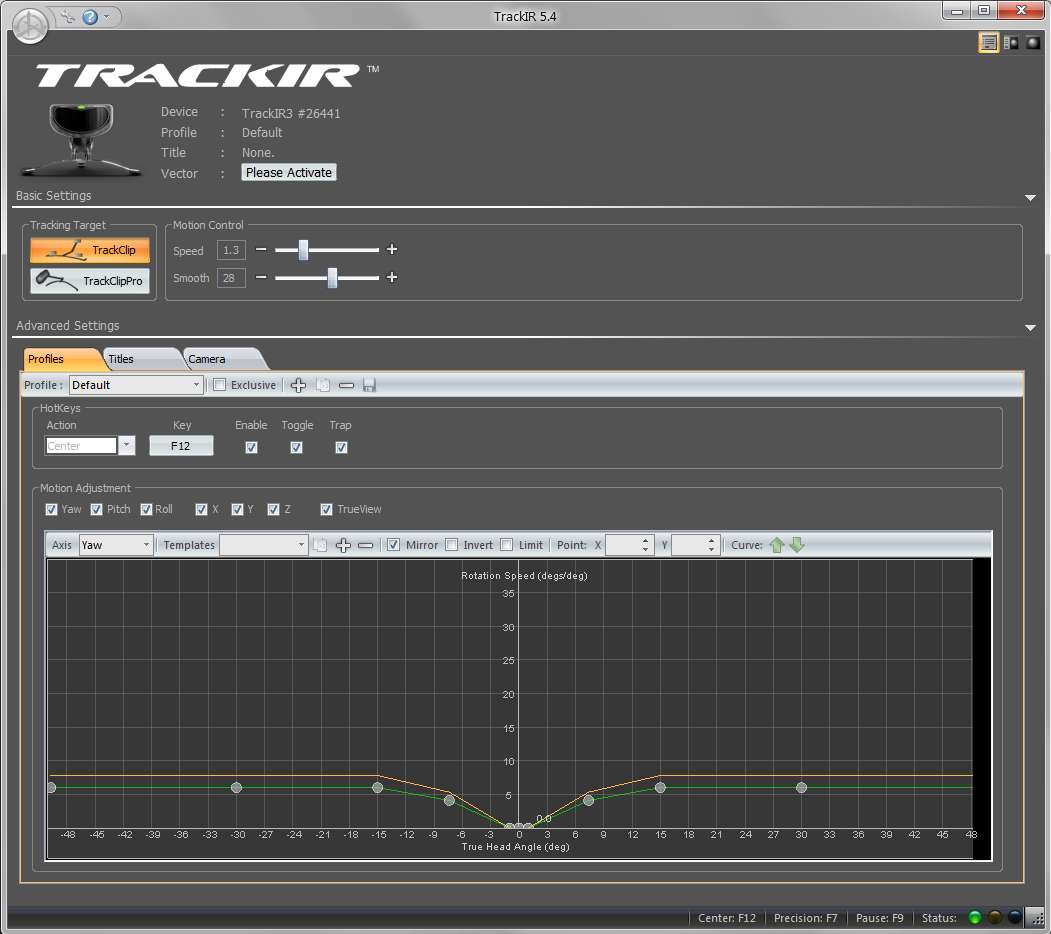
Task: Uncheck the Z axis motion checkbox
Action: point(273,510)
